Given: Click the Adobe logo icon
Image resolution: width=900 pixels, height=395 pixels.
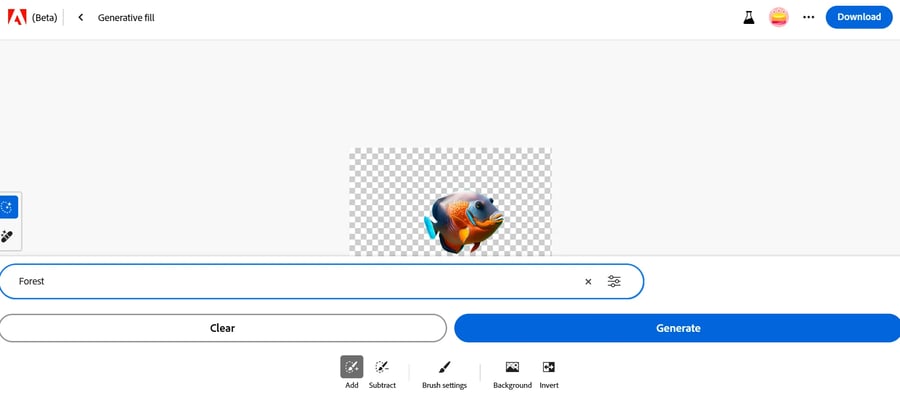Looking at the screenshot, I should click(x=17, y=17).
